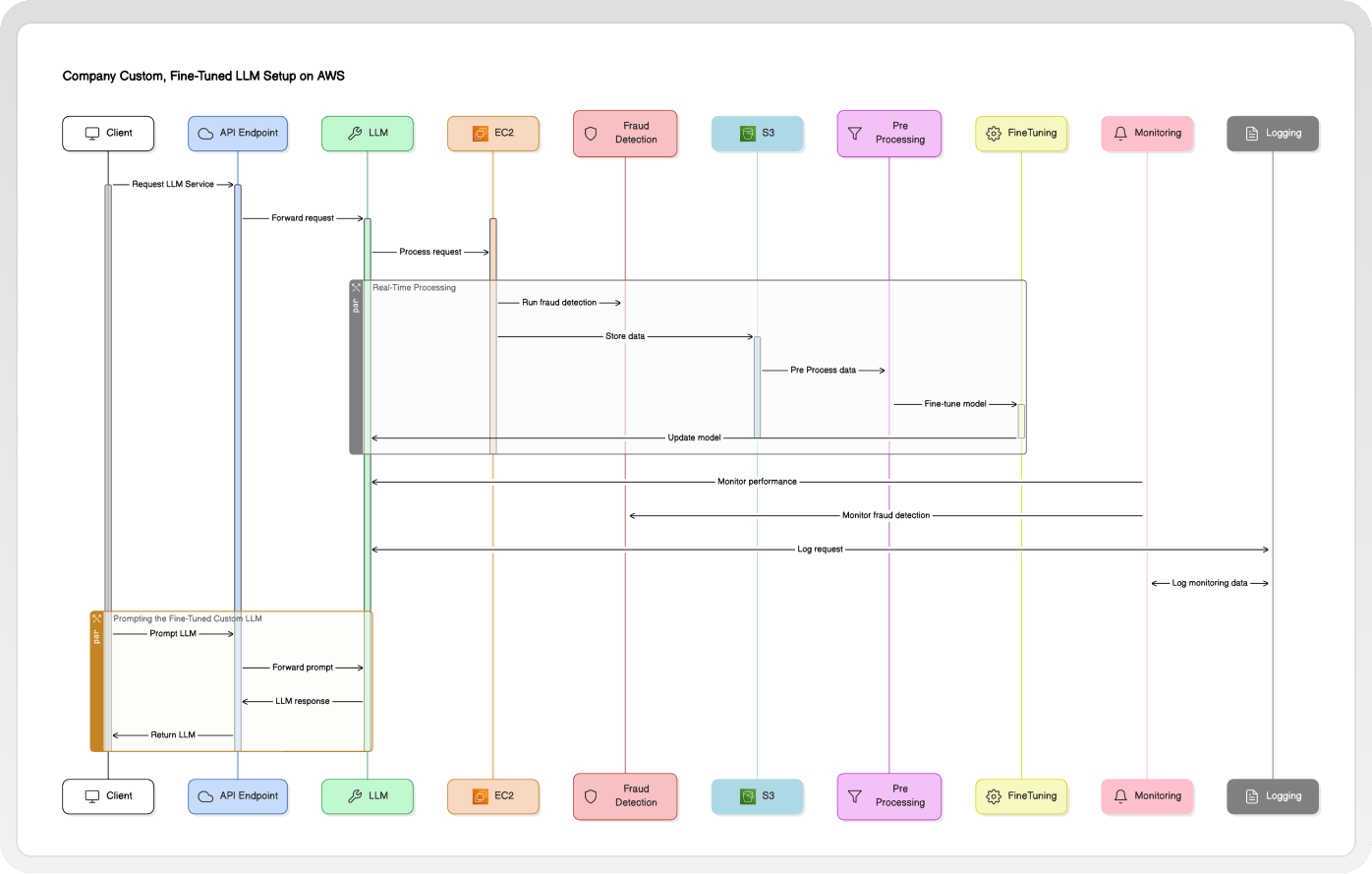Select the 'LLM' label in the bottom box
This screenshot has width=1372, height=874.
point(378,796)
